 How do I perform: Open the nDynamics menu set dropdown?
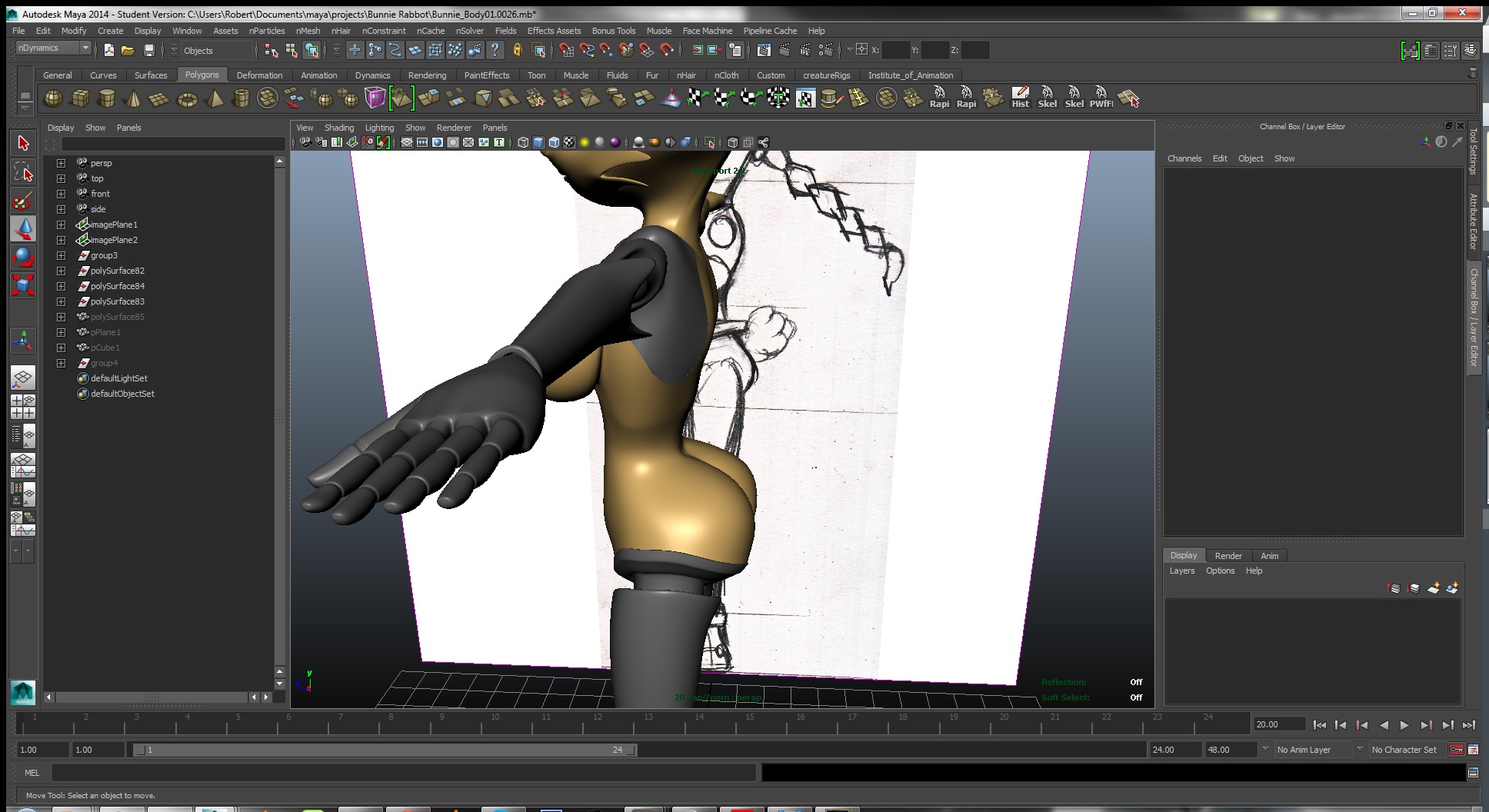pyautogui.click(x=52, y=48)
